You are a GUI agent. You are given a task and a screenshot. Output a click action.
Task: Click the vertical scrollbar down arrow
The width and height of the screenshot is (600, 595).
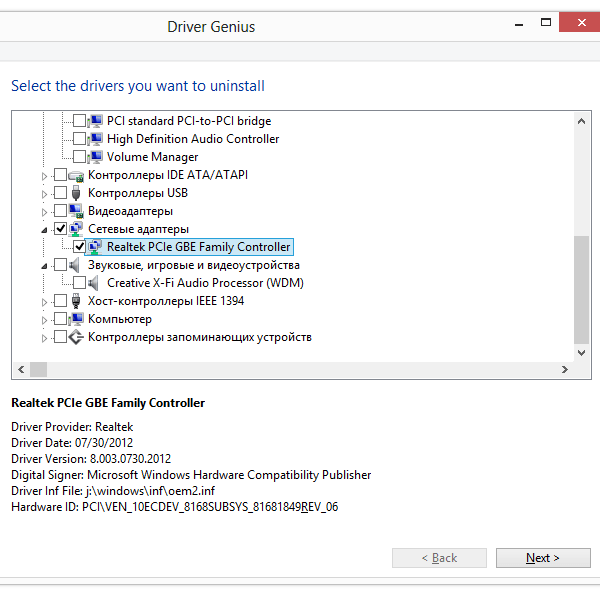[581, 353]
